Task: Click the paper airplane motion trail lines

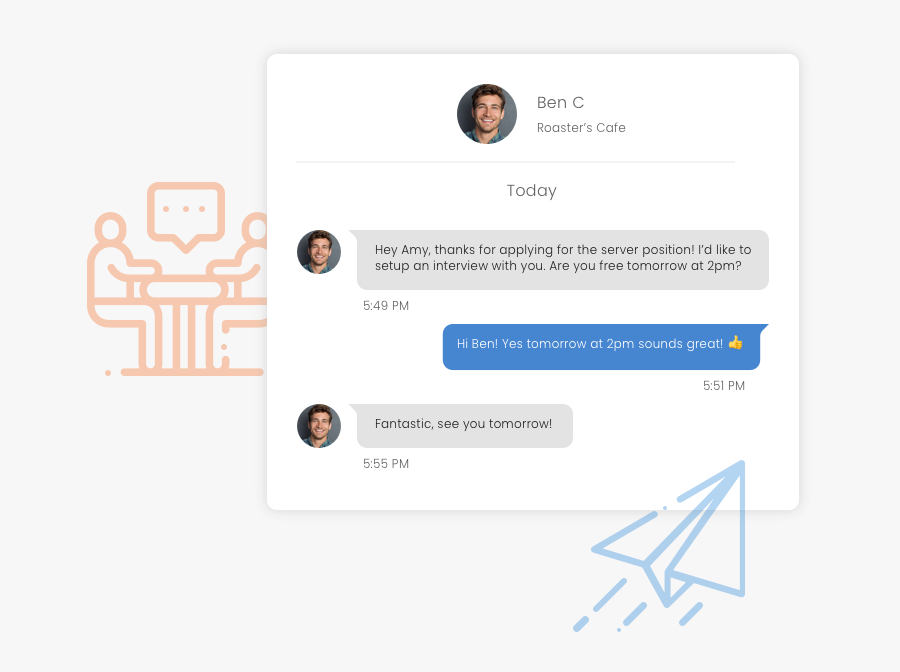Action: pyautogui.click(x=637, y=606)
